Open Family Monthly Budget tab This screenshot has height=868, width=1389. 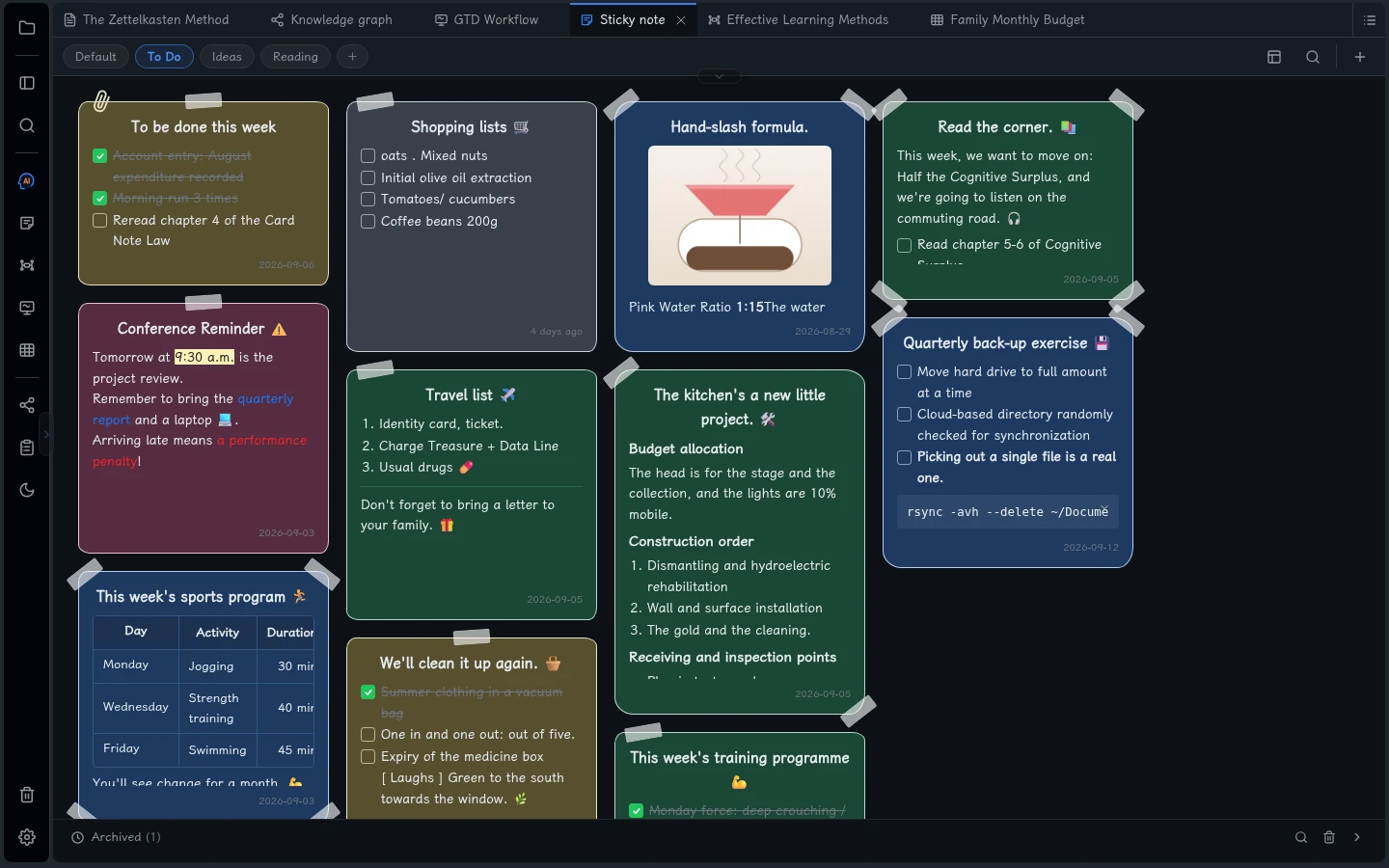click(1007, 19)
